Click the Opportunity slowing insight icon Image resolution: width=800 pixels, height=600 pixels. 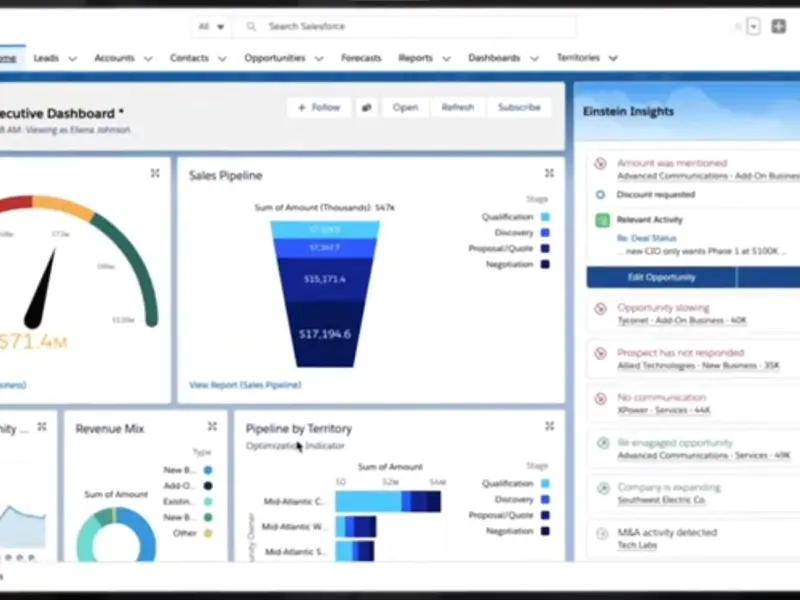pyautogui.click(x=600, y=309)
